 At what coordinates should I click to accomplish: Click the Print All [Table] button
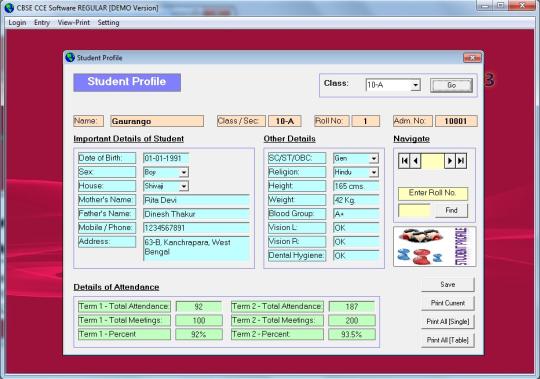[448, 340]
